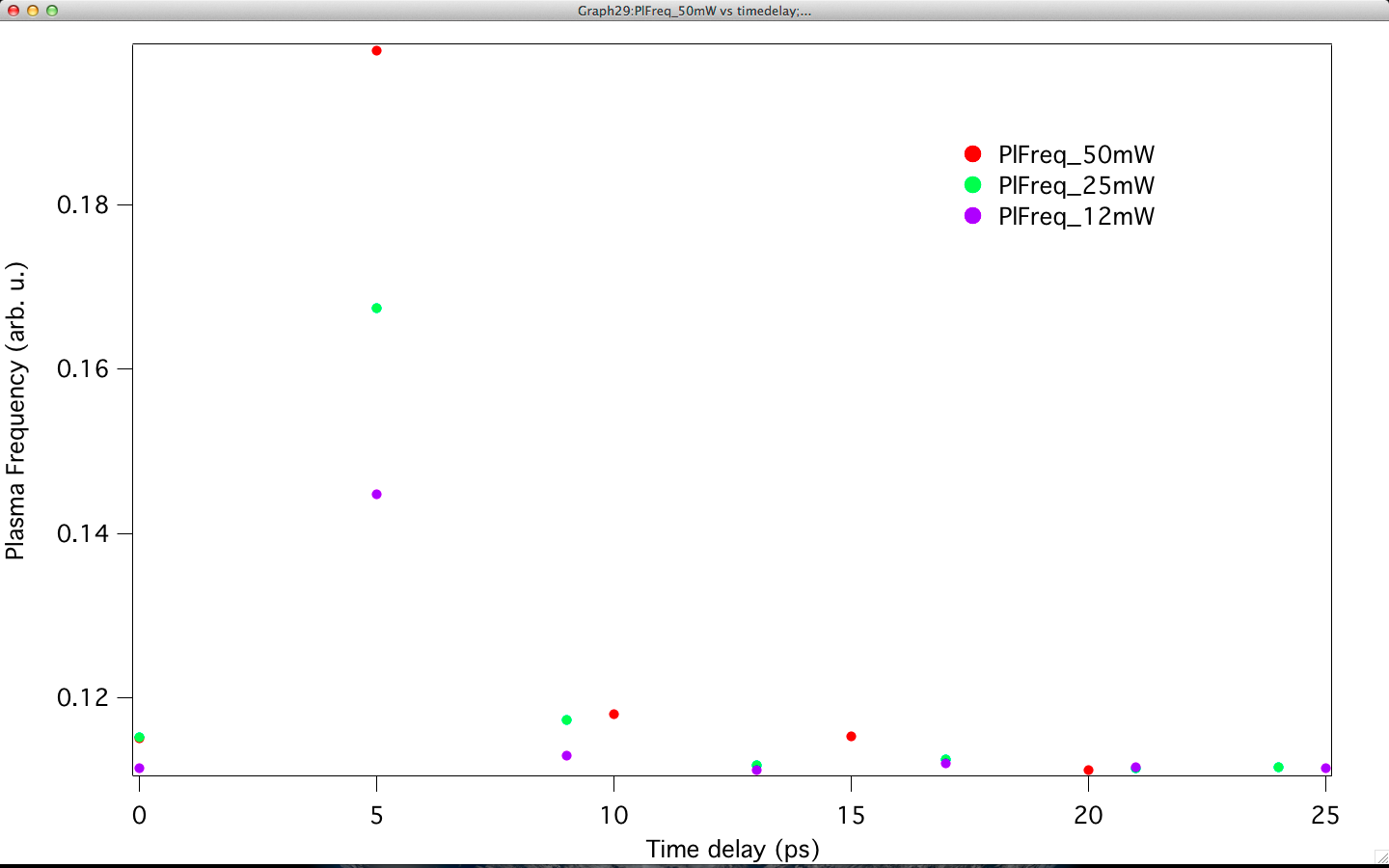Select the 0.18 y-axis tick label

pos(85,203)
